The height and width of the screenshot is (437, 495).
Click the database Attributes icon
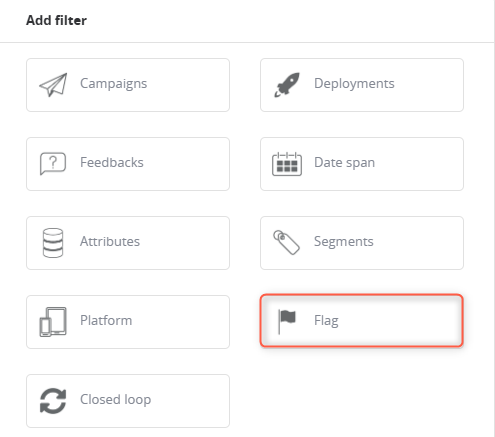(x=53, y=243)
